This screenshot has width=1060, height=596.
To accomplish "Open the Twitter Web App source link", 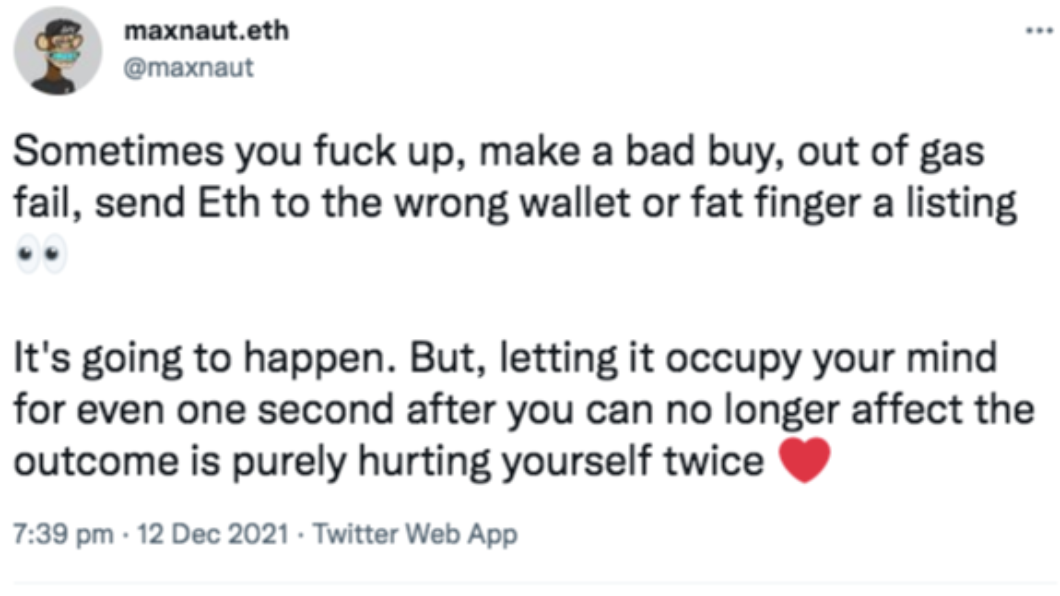I will coord(415,534).
